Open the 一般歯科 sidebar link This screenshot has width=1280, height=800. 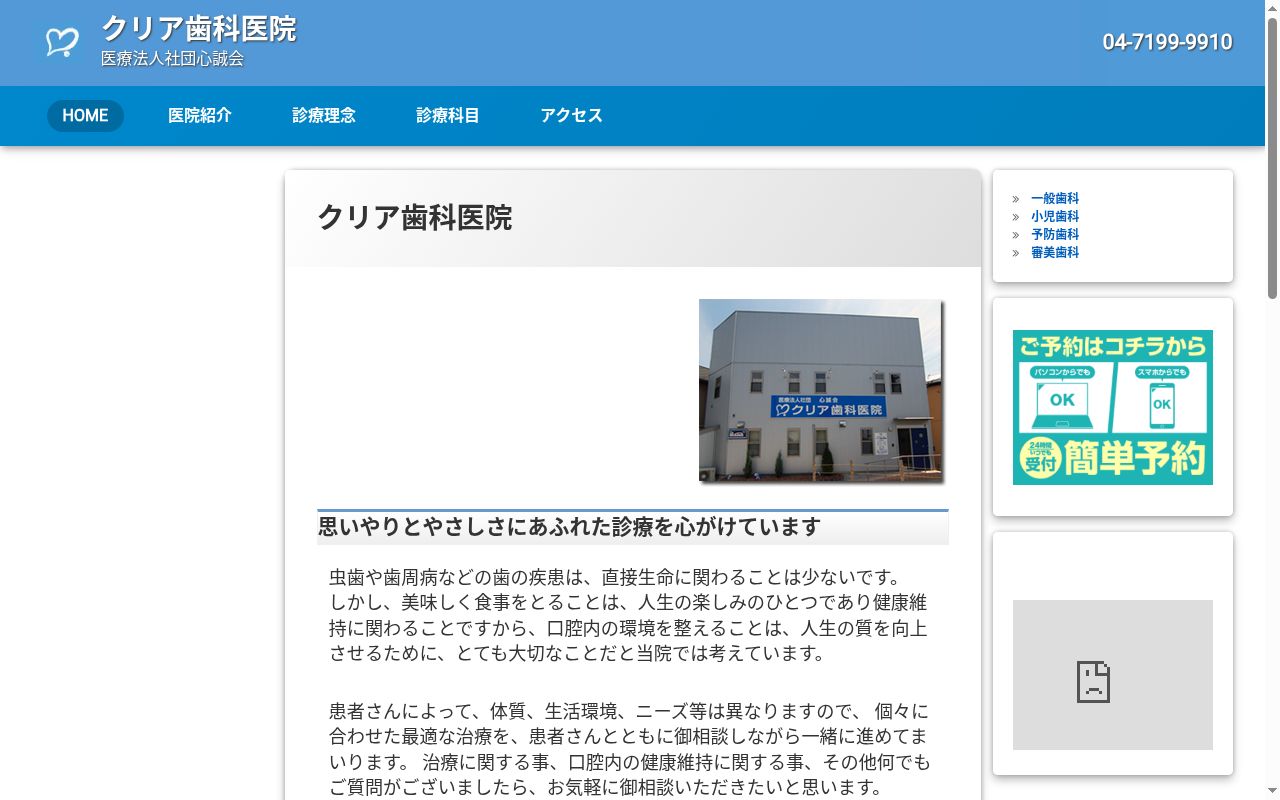pos(1055,199)
